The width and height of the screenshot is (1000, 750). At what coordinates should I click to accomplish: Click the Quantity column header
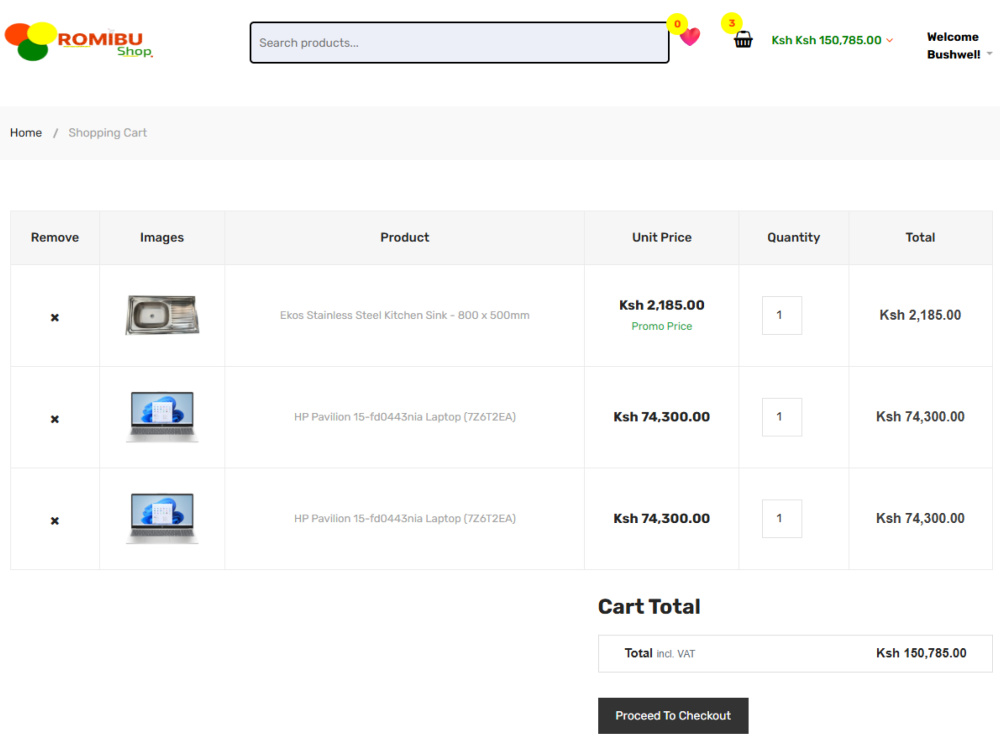[793, 237]
